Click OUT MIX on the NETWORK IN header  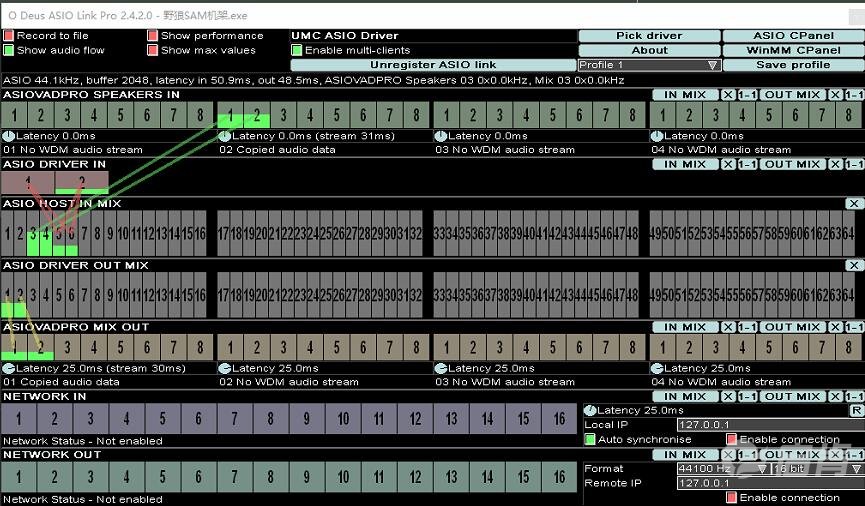(792, 397)
